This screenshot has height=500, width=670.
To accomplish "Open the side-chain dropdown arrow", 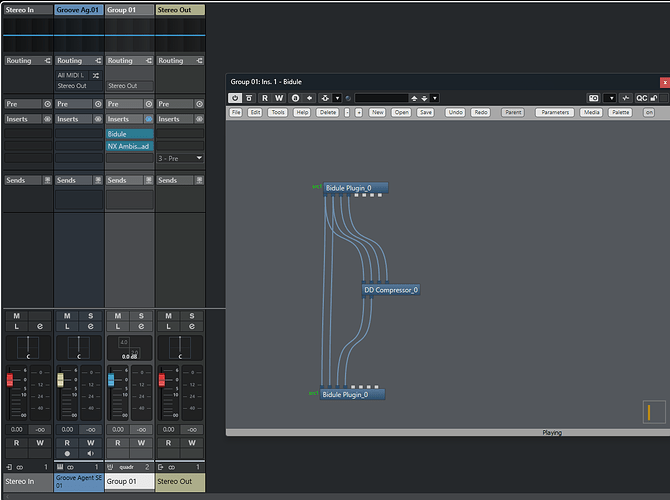I will coord(337,98).
